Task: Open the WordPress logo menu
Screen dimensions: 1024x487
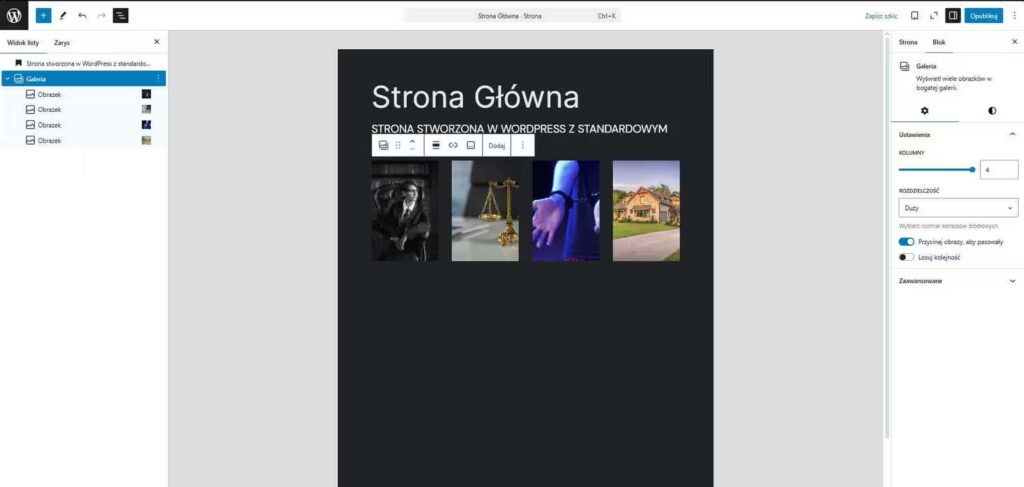Action: pyautogui.click(x=14, y=16)
